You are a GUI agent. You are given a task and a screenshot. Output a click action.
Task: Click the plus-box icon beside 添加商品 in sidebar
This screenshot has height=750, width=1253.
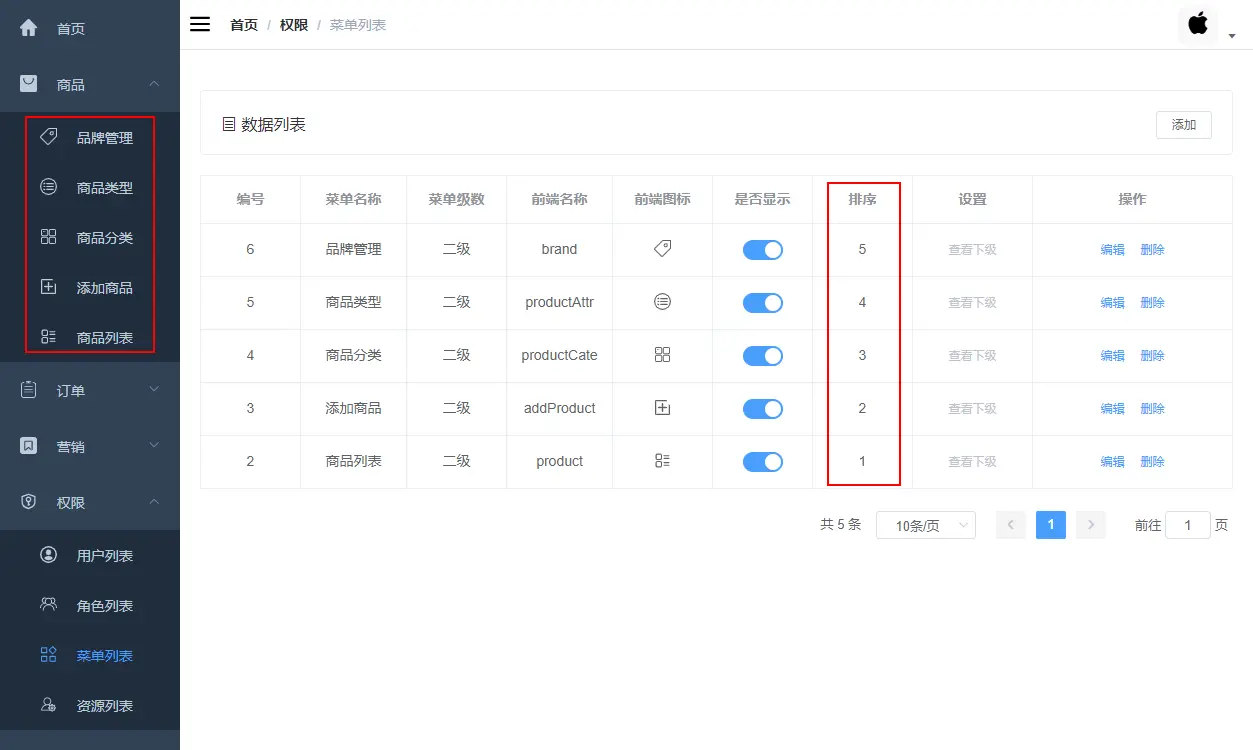[48, 287]
